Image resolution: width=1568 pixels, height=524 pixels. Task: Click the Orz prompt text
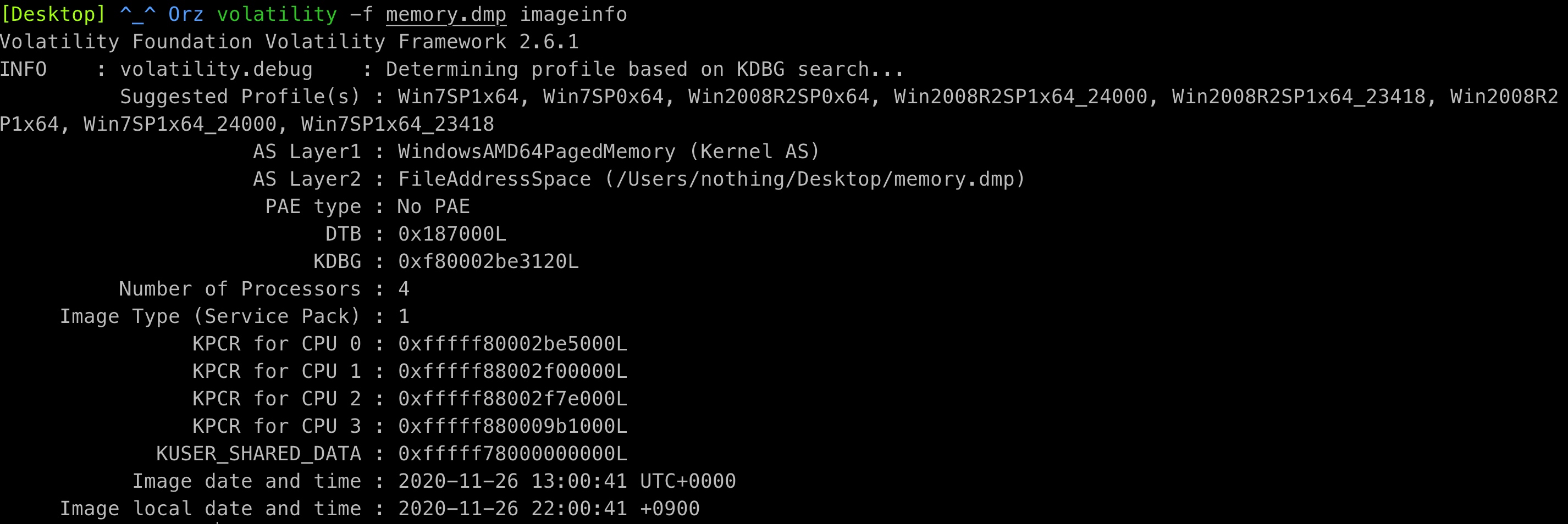[x=186, y=15]
